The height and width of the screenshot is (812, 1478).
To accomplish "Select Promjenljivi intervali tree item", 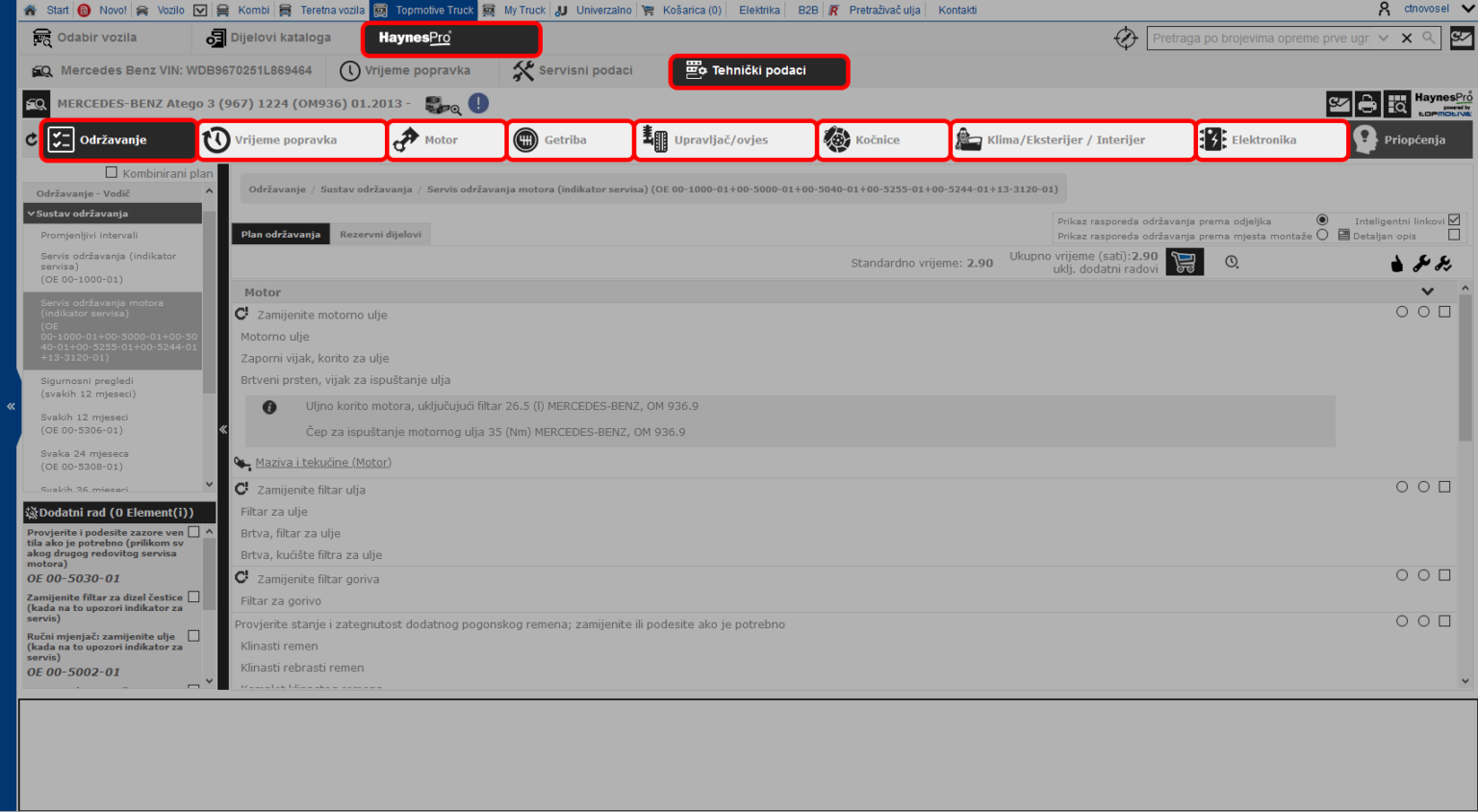I will pos(89,235).
